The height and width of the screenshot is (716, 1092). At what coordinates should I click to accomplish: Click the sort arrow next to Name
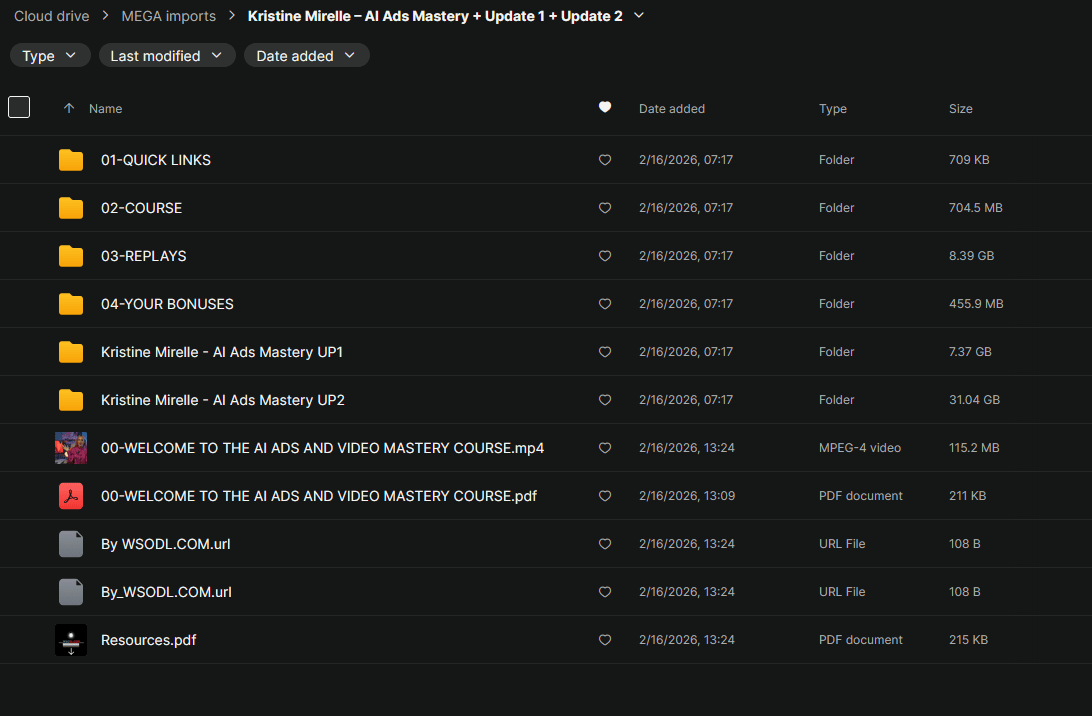[69, 108]
